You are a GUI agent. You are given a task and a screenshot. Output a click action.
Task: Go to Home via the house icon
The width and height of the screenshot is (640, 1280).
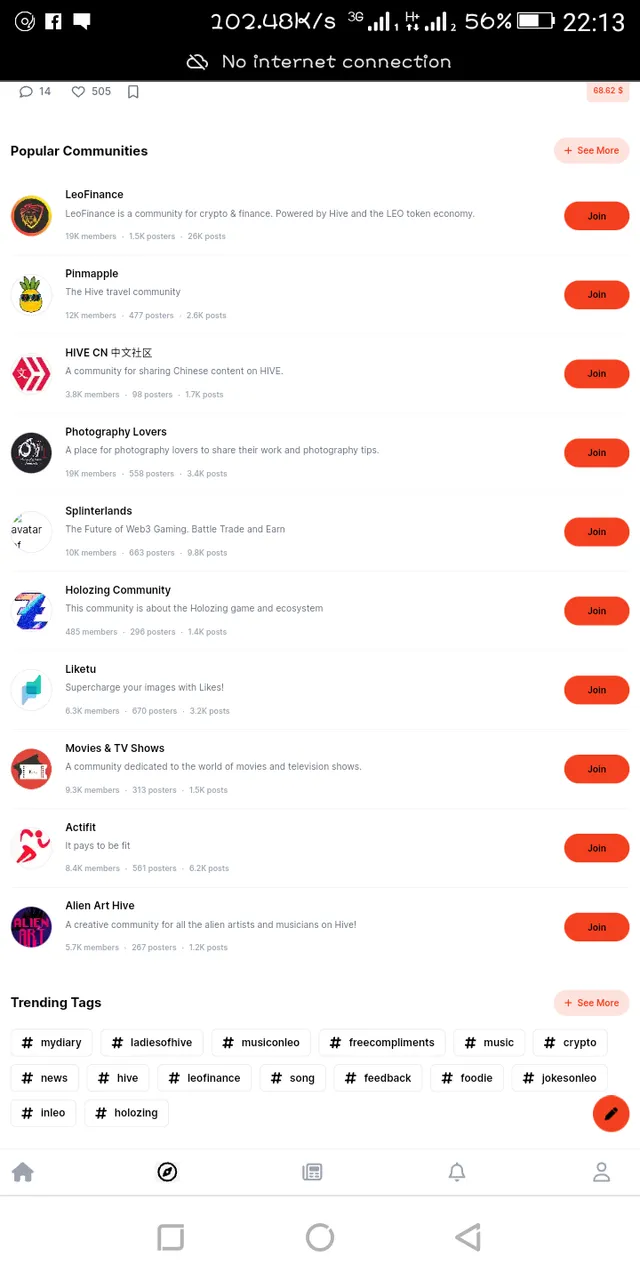[x=22, y=1172]
